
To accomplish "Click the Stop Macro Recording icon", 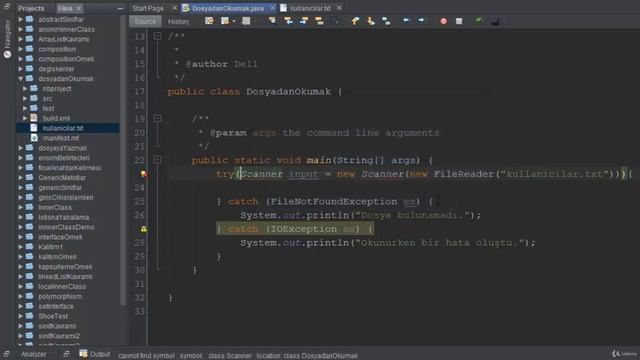I will [x=459, y=21].
